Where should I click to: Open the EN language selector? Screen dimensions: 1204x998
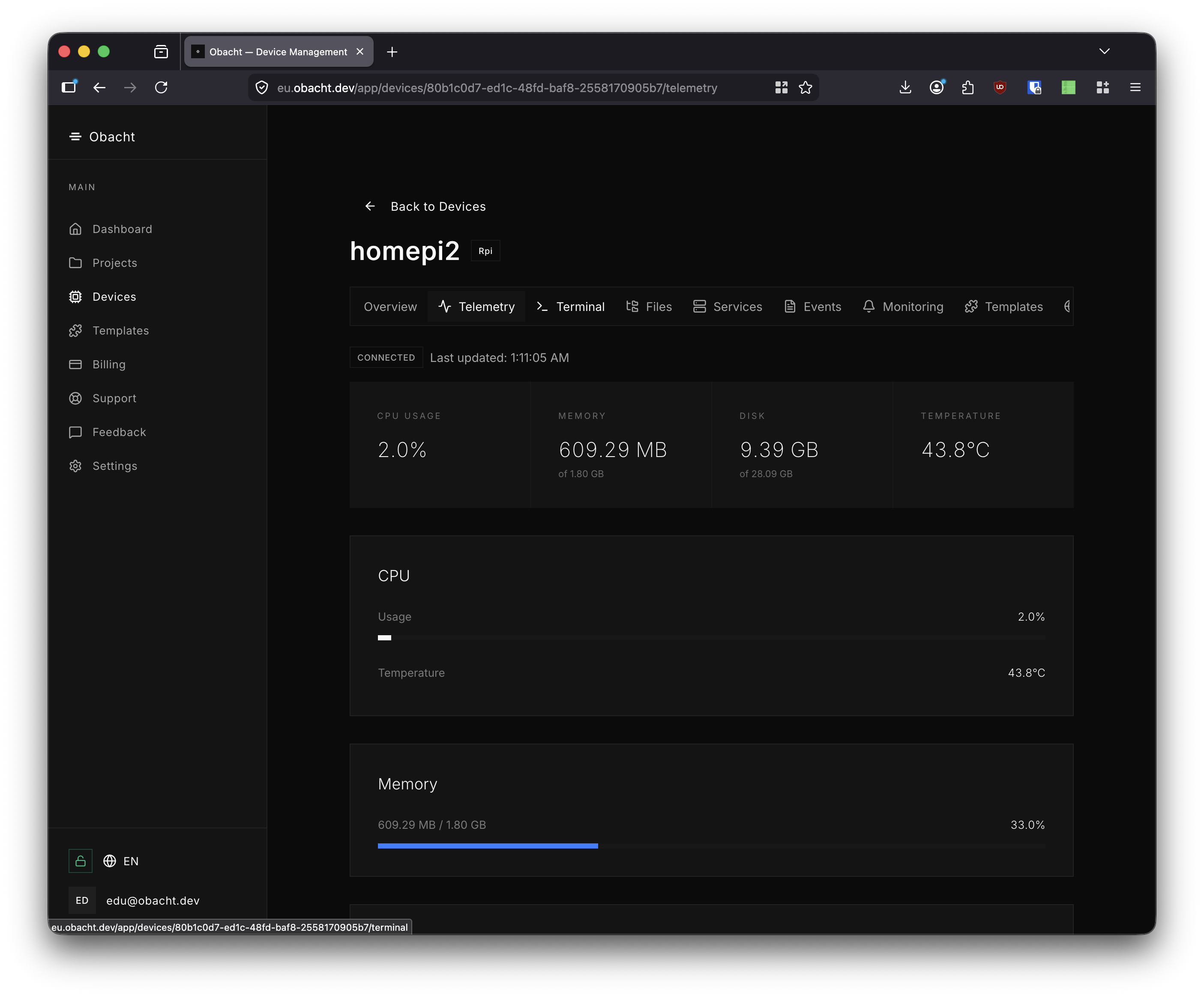[121, 861]
